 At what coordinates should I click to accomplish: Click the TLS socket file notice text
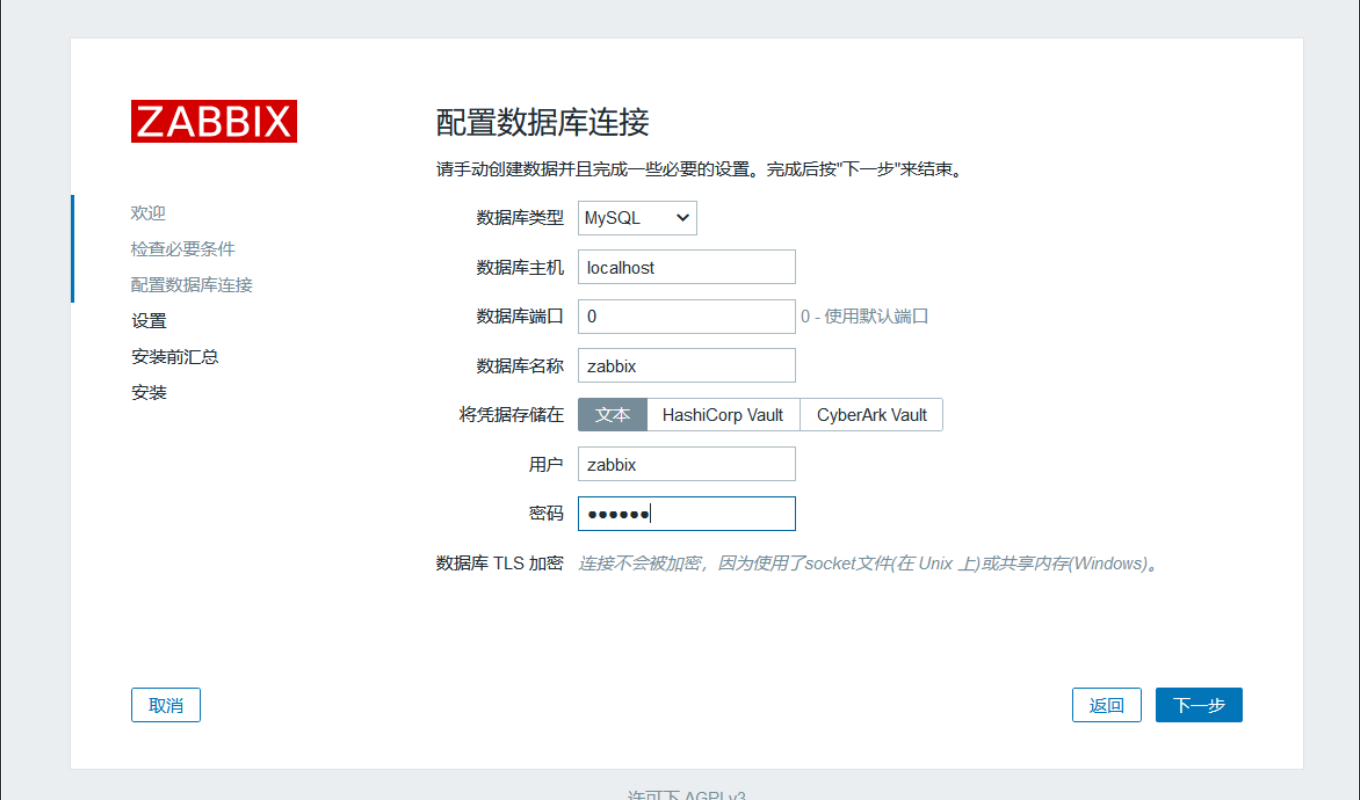(868, 563)
